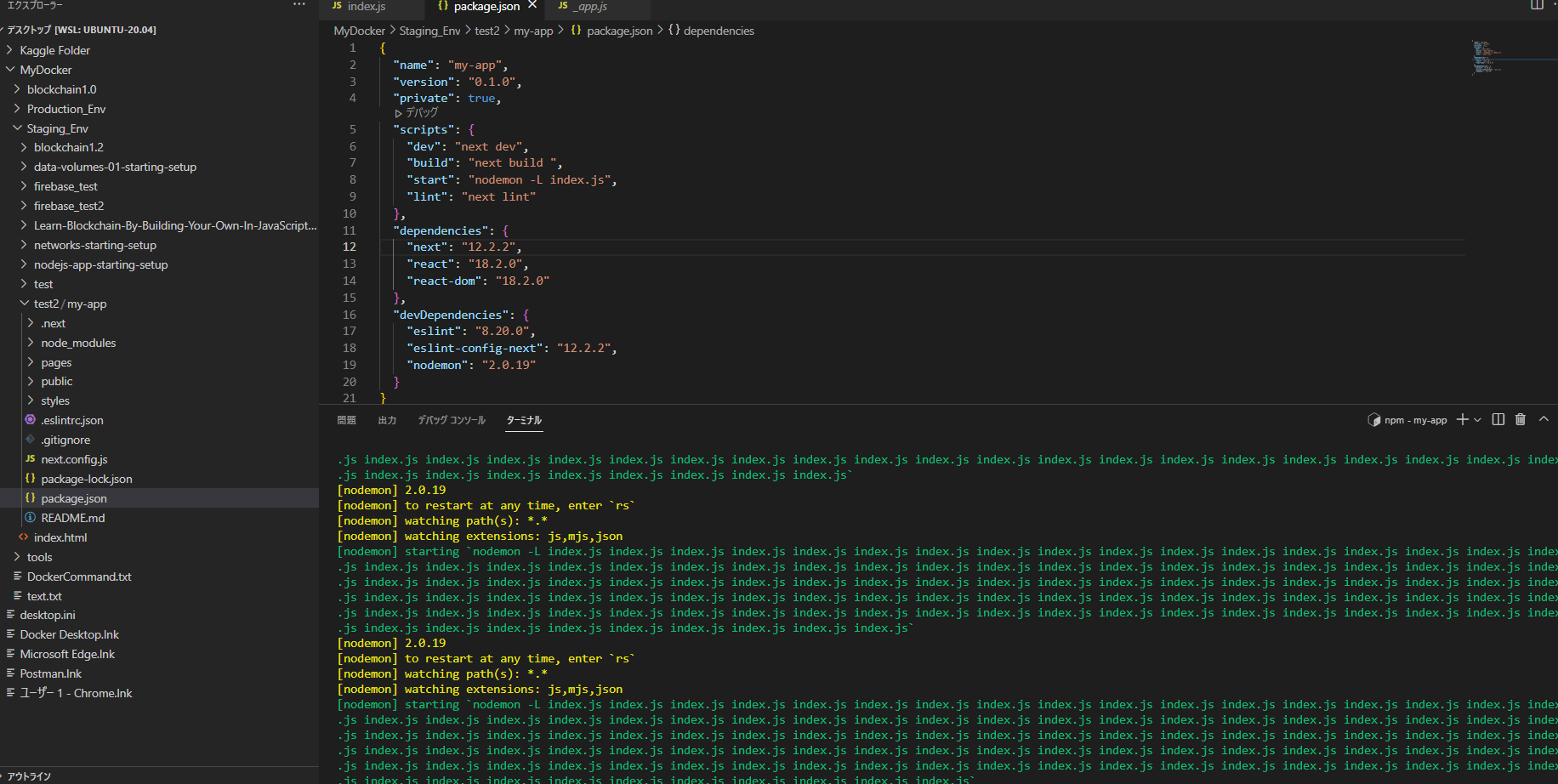Split the editor layout at top right

point(1537,6)
